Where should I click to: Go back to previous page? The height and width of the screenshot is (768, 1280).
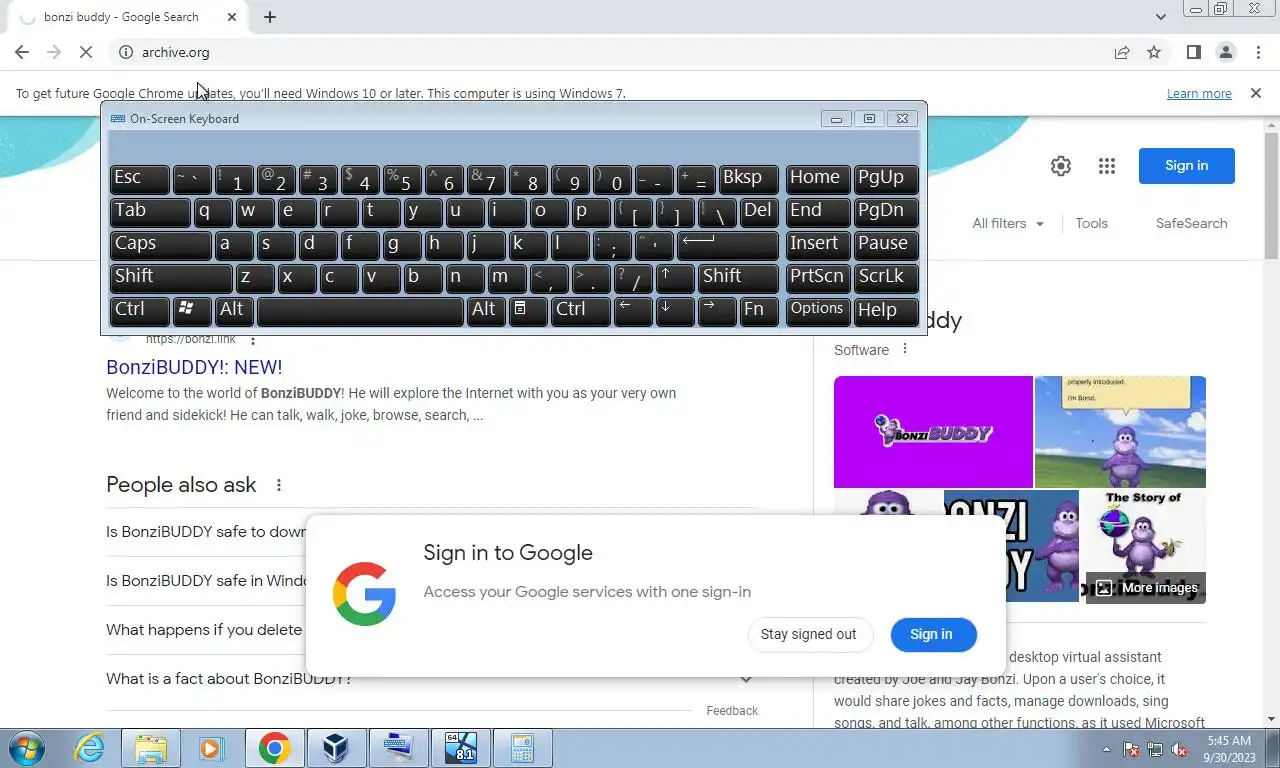point(22,52)
